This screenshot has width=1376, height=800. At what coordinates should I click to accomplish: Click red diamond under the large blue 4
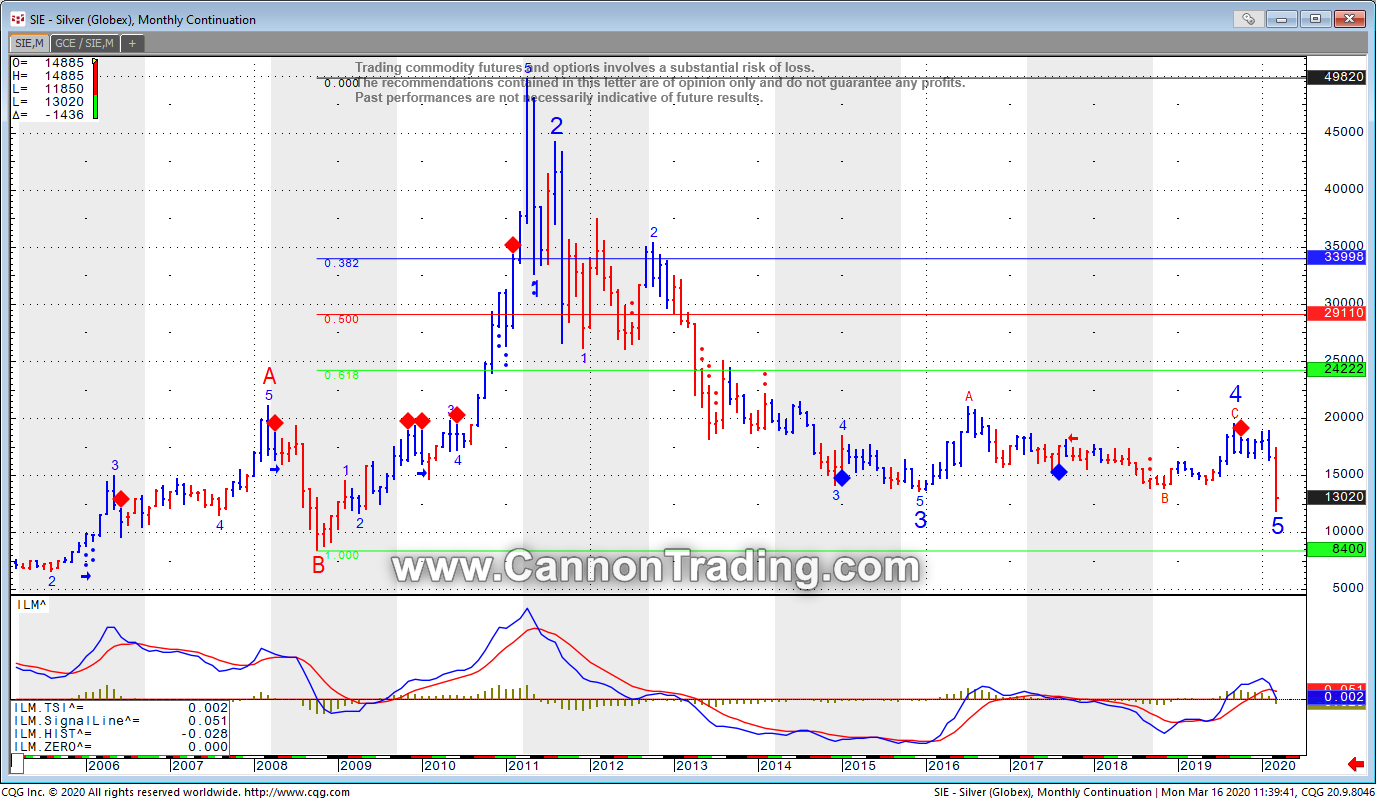pos(1241,428)
